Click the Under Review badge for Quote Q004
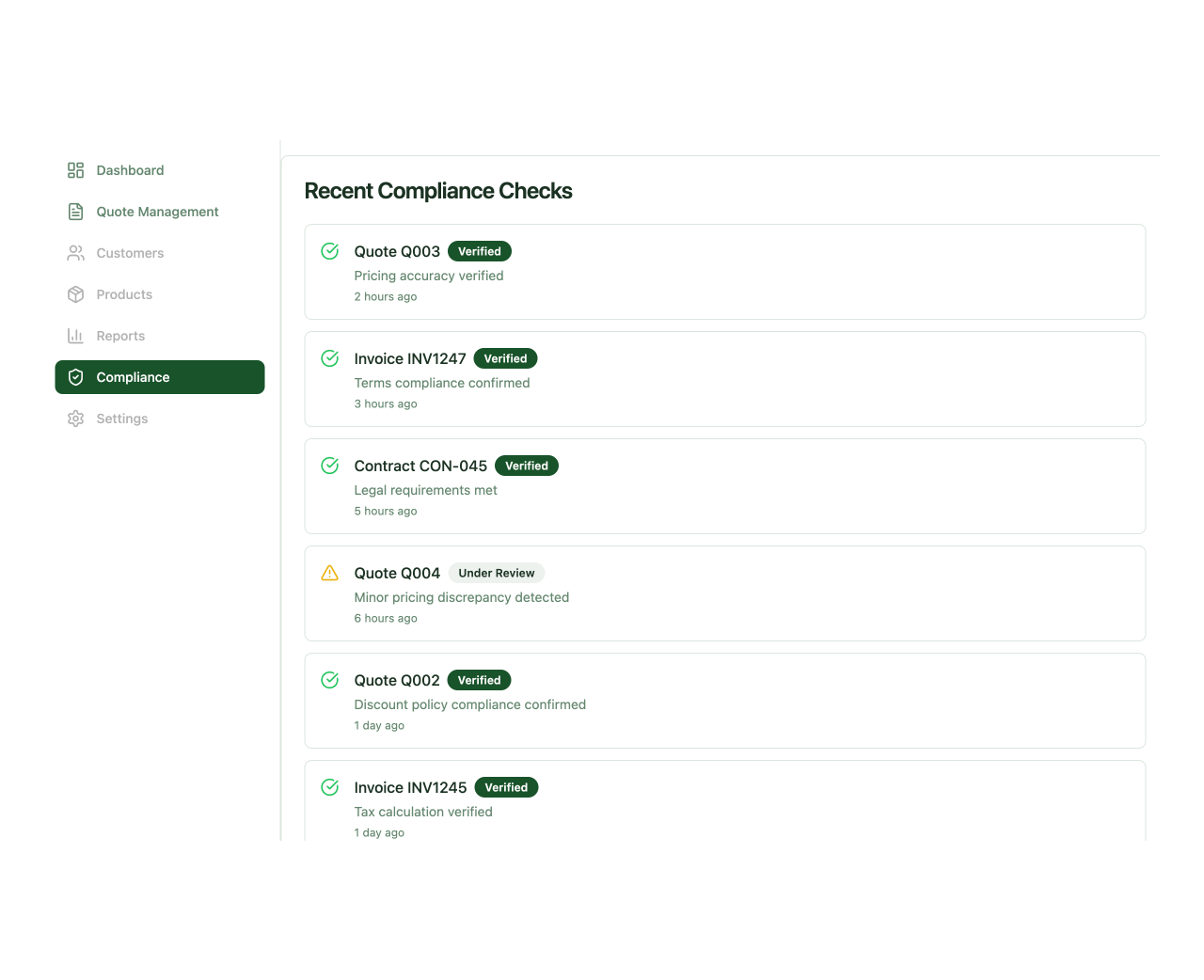 pyautogui.click(x=497, y=573)
